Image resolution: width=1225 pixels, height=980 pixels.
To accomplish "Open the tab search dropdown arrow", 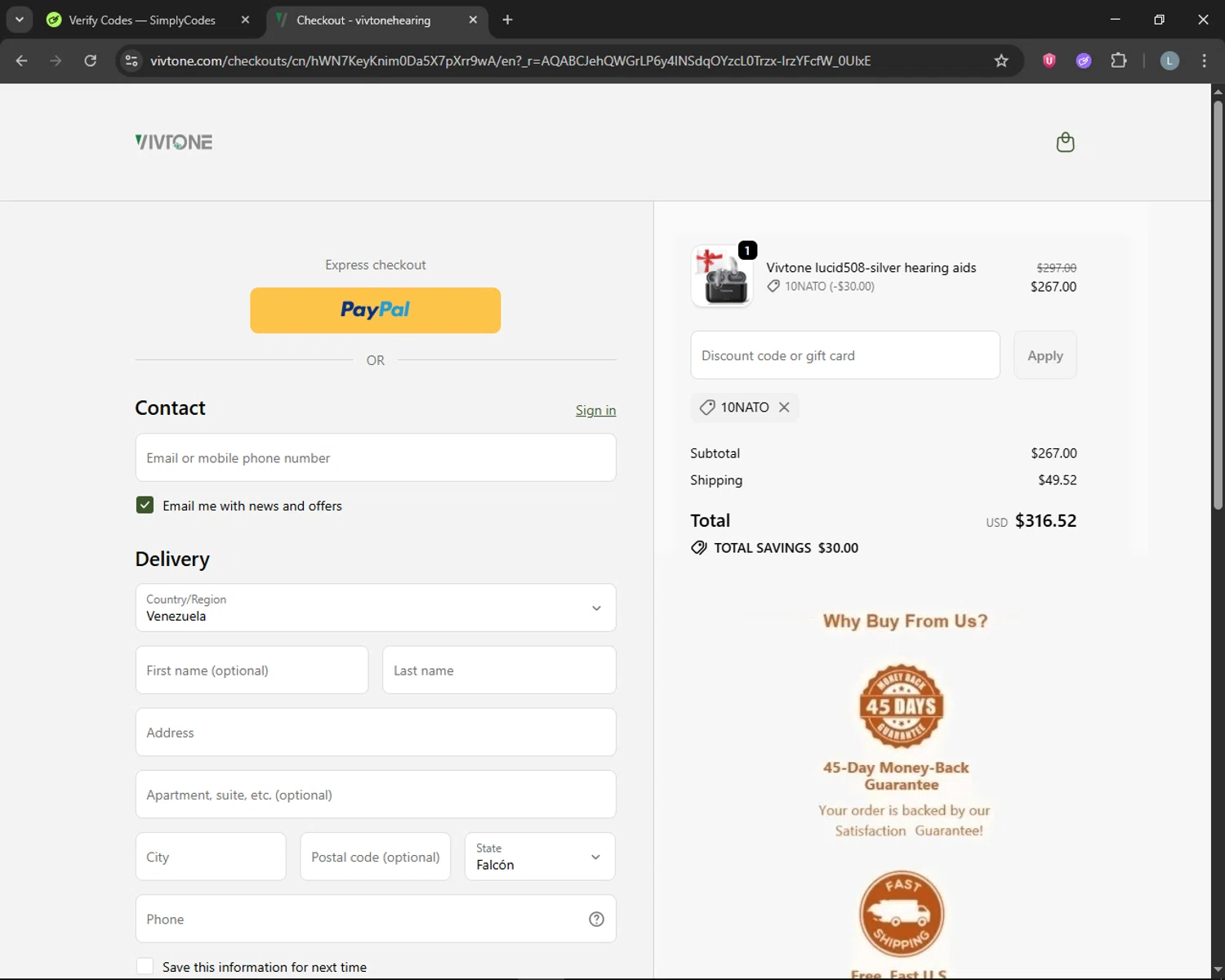I will coord(19,20).
